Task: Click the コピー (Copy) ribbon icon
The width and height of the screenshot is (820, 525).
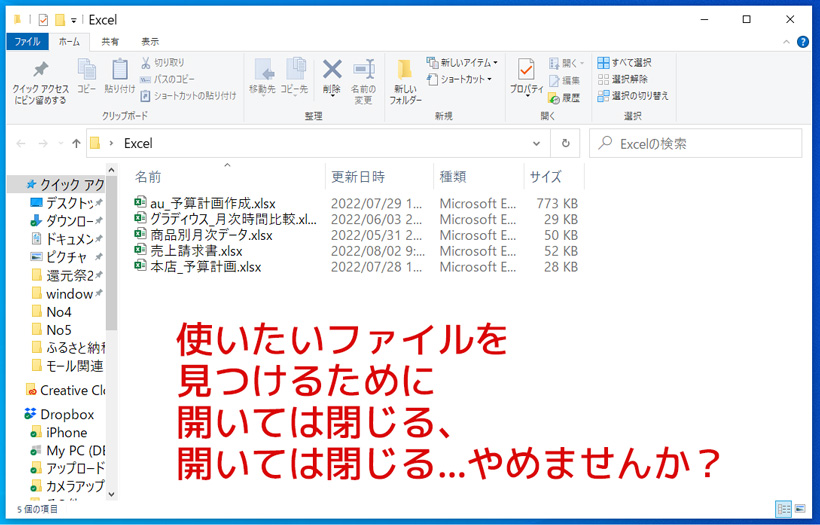Action: tap(86, 69)
